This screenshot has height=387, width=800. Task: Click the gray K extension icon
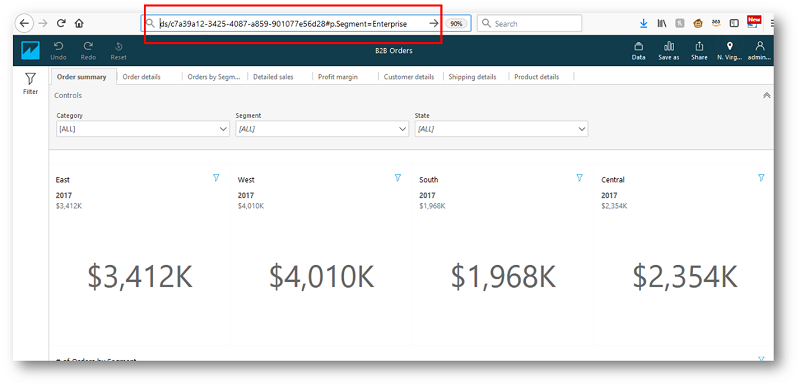point(680,23)
